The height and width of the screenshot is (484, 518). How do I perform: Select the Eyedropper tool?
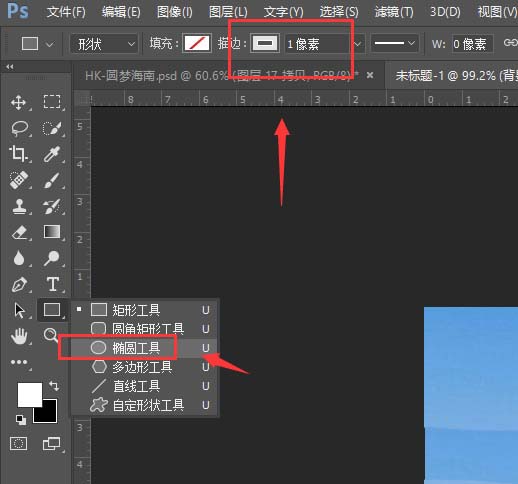coord(52,154)
